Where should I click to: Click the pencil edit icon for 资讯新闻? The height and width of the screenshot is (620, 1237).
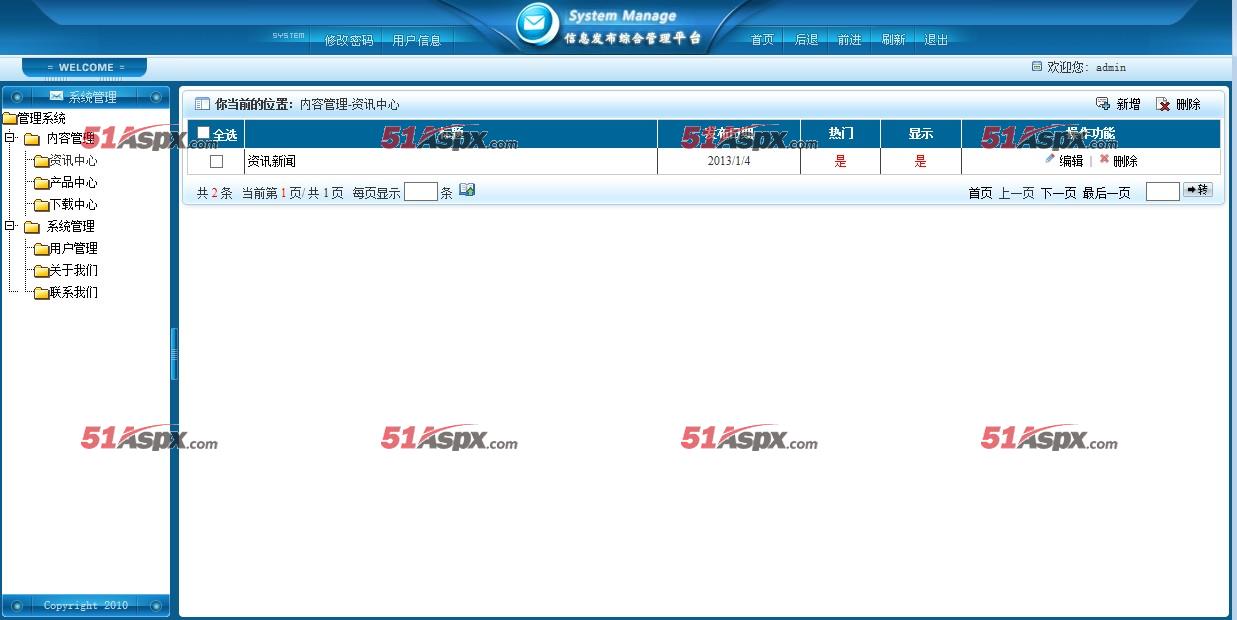coord(1050,159)
